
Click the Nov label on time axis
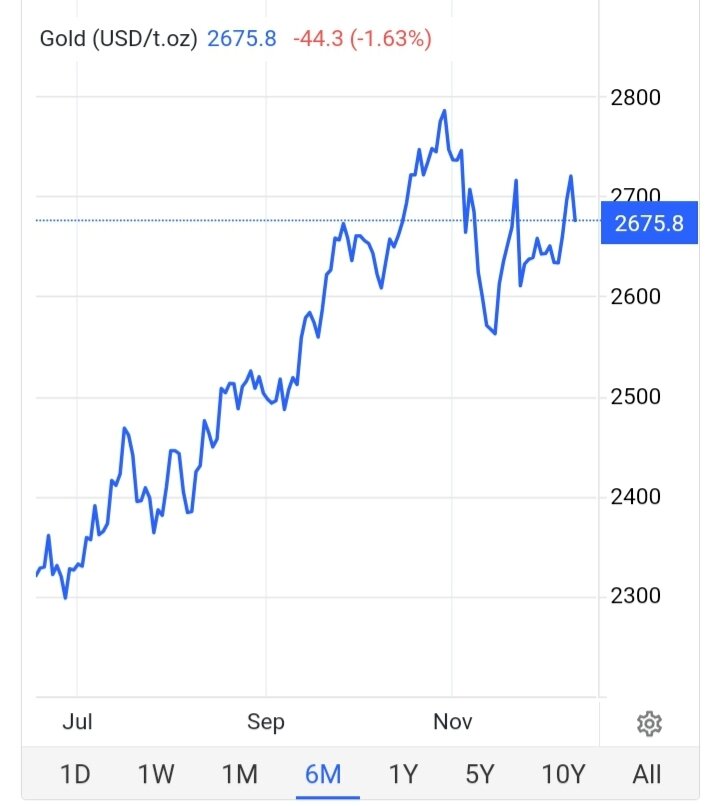(452, 722)
